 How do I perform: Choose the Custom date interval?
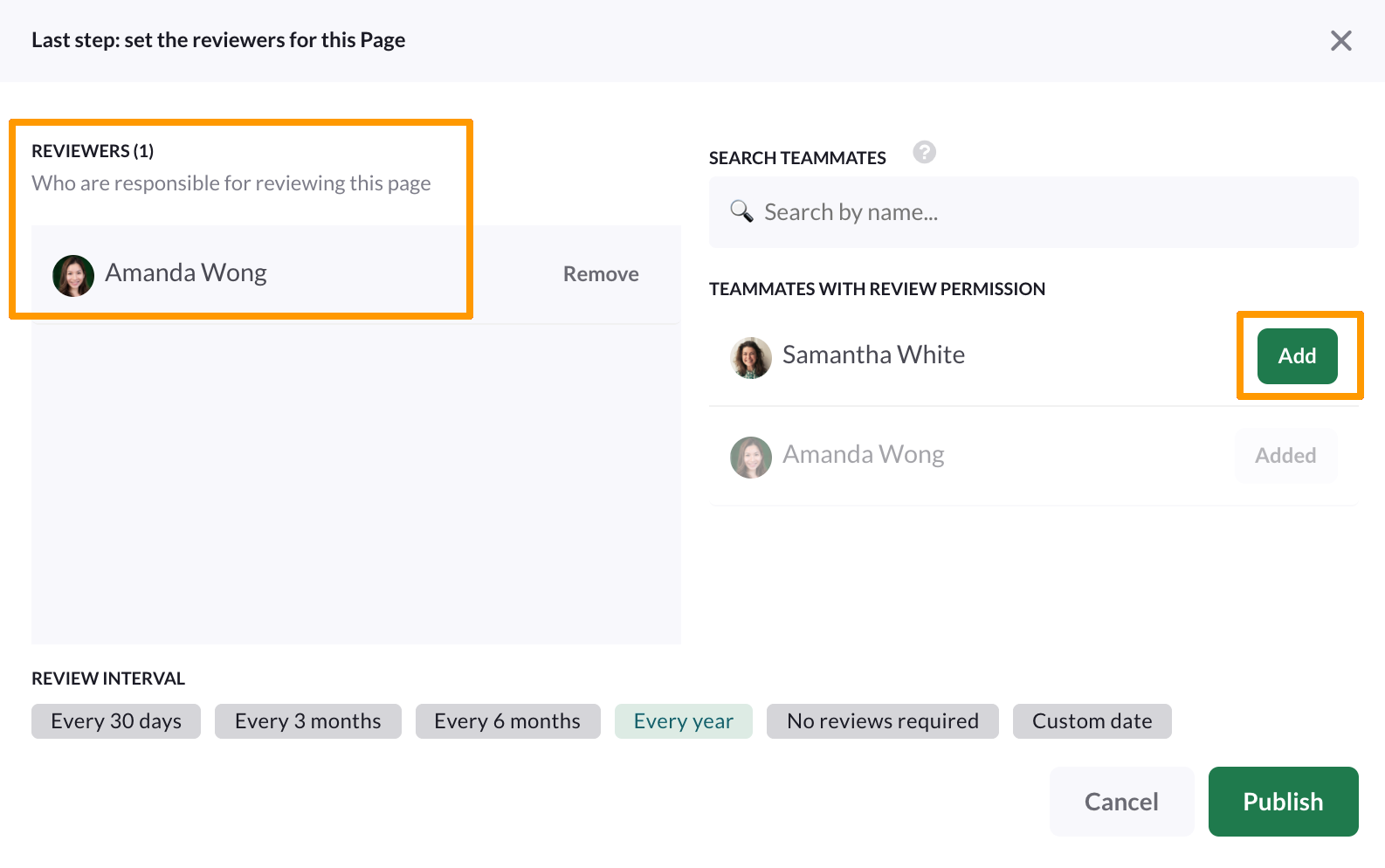point(1092,721)
